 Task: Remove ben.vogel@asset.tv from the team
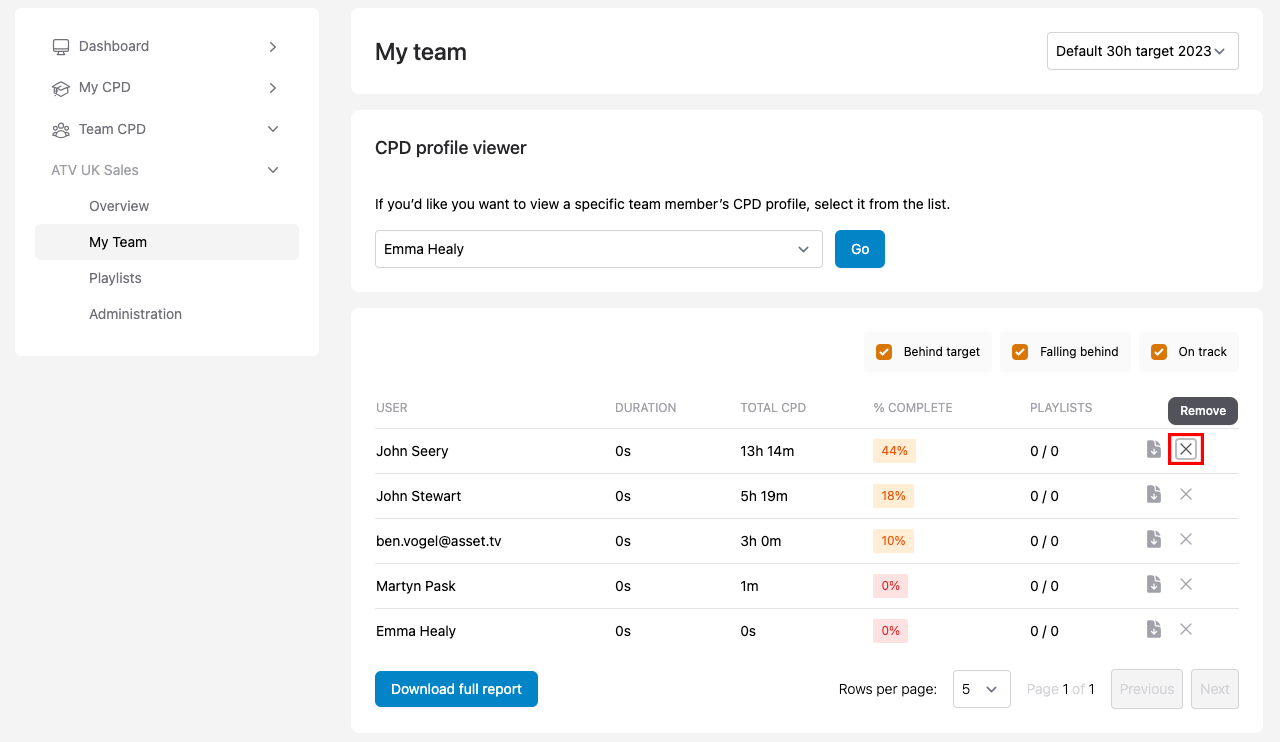tap(1186, 539)
